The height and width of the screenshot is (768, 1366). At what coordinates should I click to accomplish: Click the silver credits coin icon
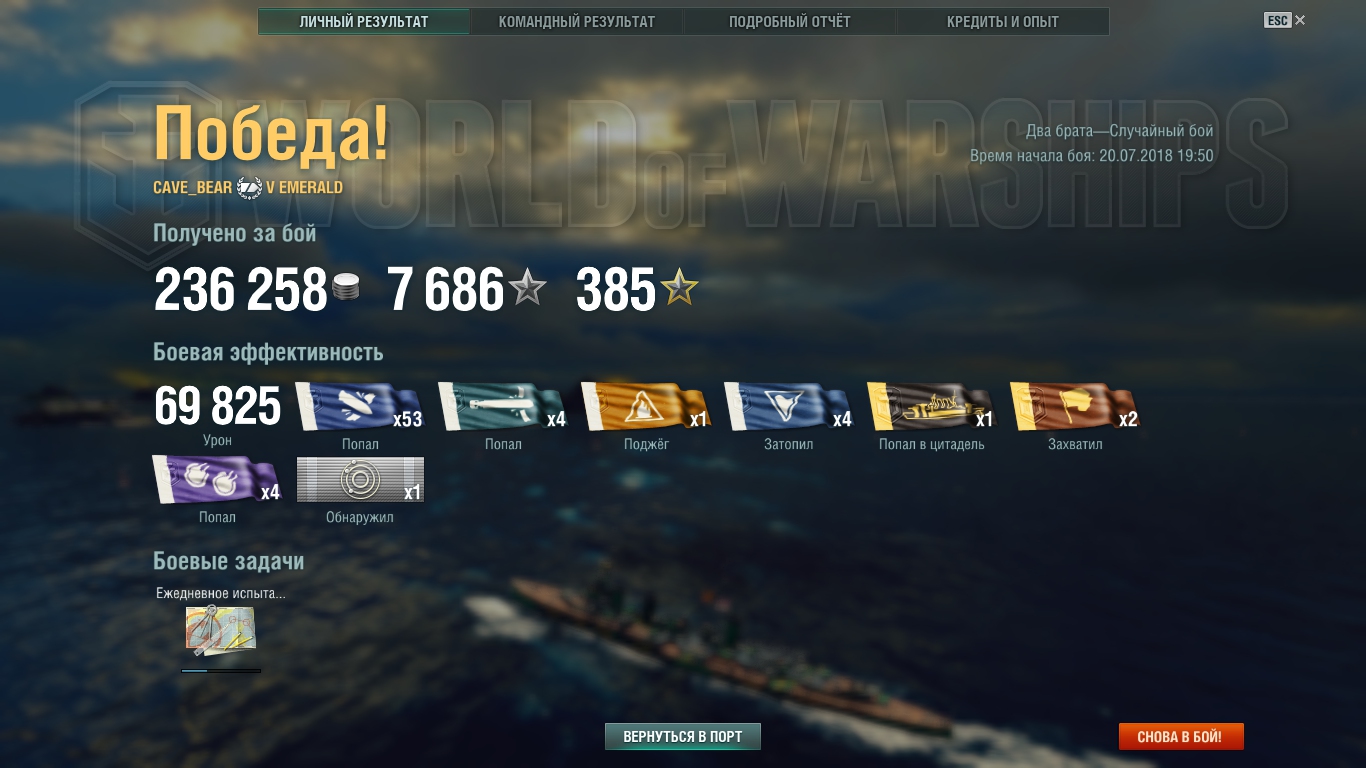[x=346, y=289]
